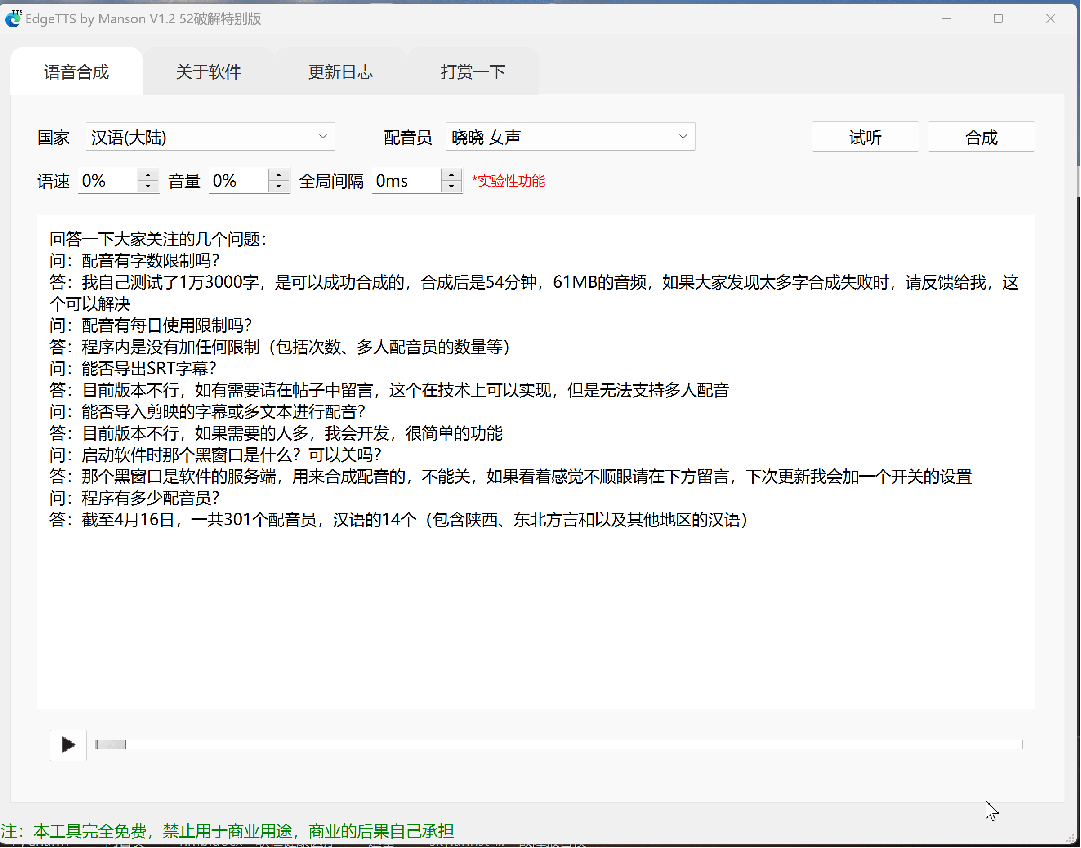The width and height of the screenshot is (1081, 848).
Task: Click the EdgeTTS app icon in the title bar
Action: pyautogui.click(x=12, y=19)
